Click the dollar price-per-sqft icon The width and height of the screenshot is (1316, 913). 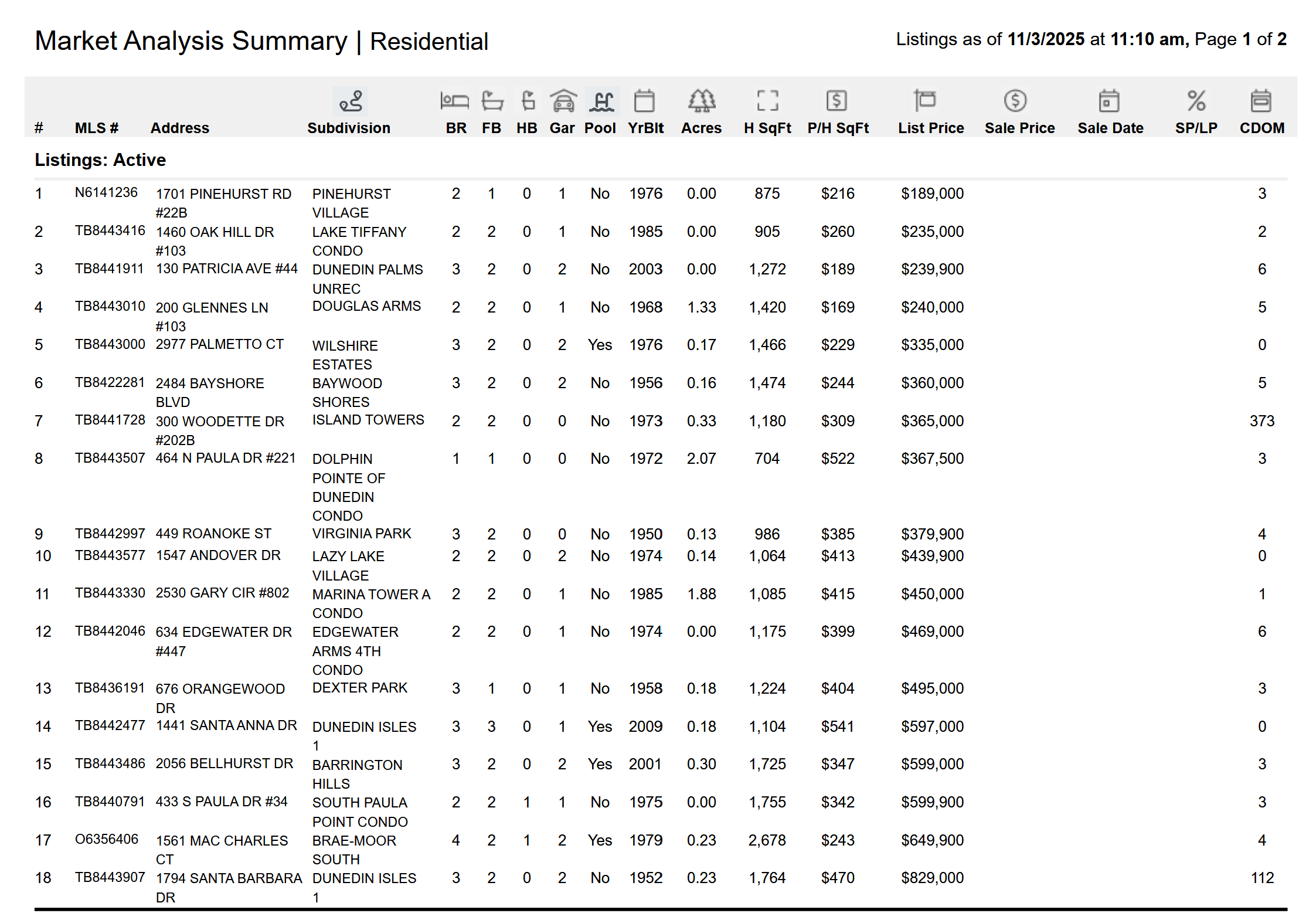pos(836,101)
